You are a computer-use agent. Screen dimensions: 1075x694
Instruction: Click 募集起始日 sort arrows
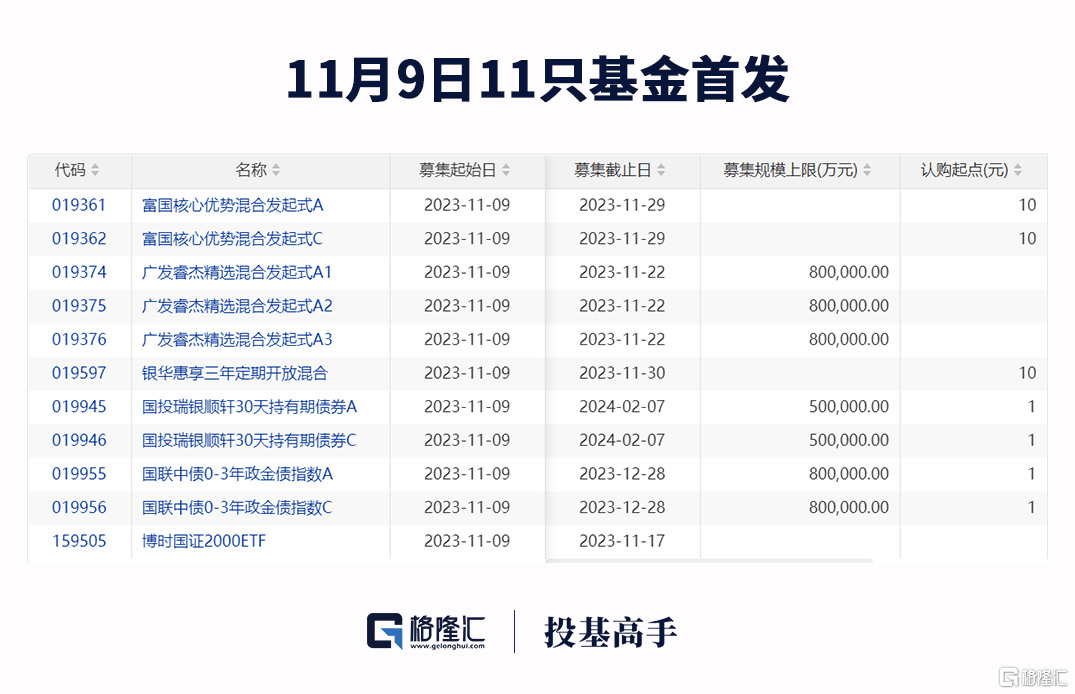point(506,171)
